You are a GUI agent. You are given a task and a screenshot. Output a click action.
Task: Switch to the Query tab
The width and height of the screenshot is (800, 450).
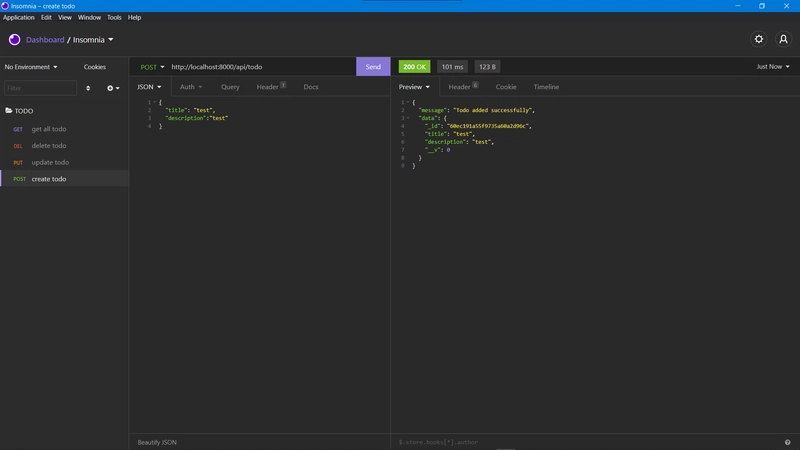coord(230,87)
